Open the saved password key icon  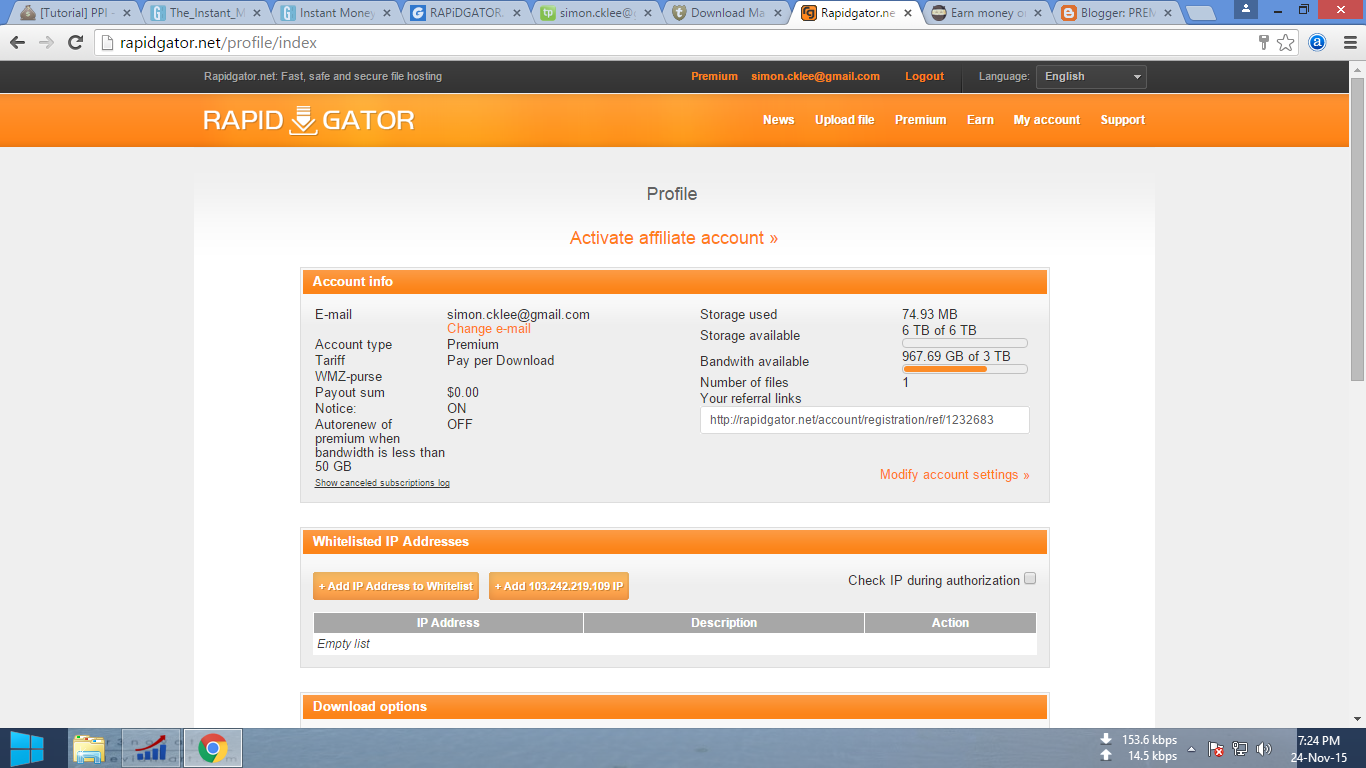point(1264,43)
